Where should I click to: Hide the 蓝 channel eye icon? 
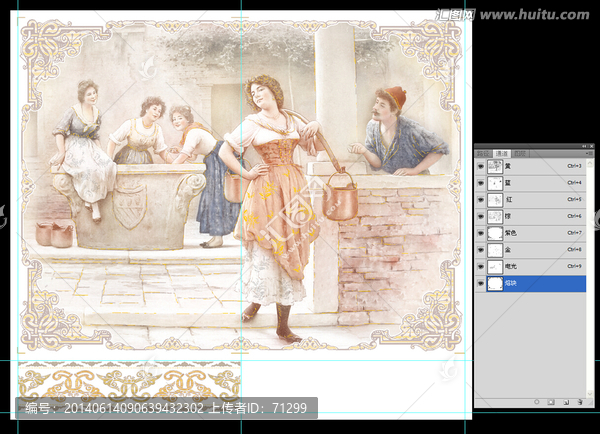(481, 183)
